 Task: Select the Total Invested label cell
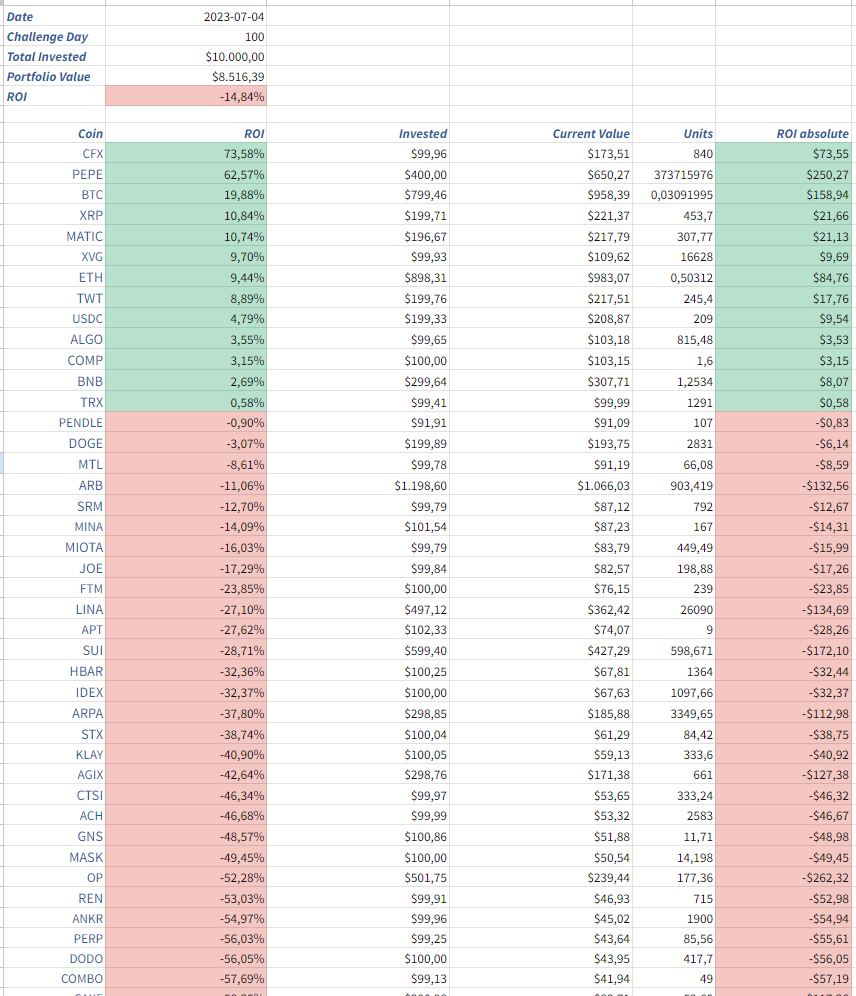point(55,57)
